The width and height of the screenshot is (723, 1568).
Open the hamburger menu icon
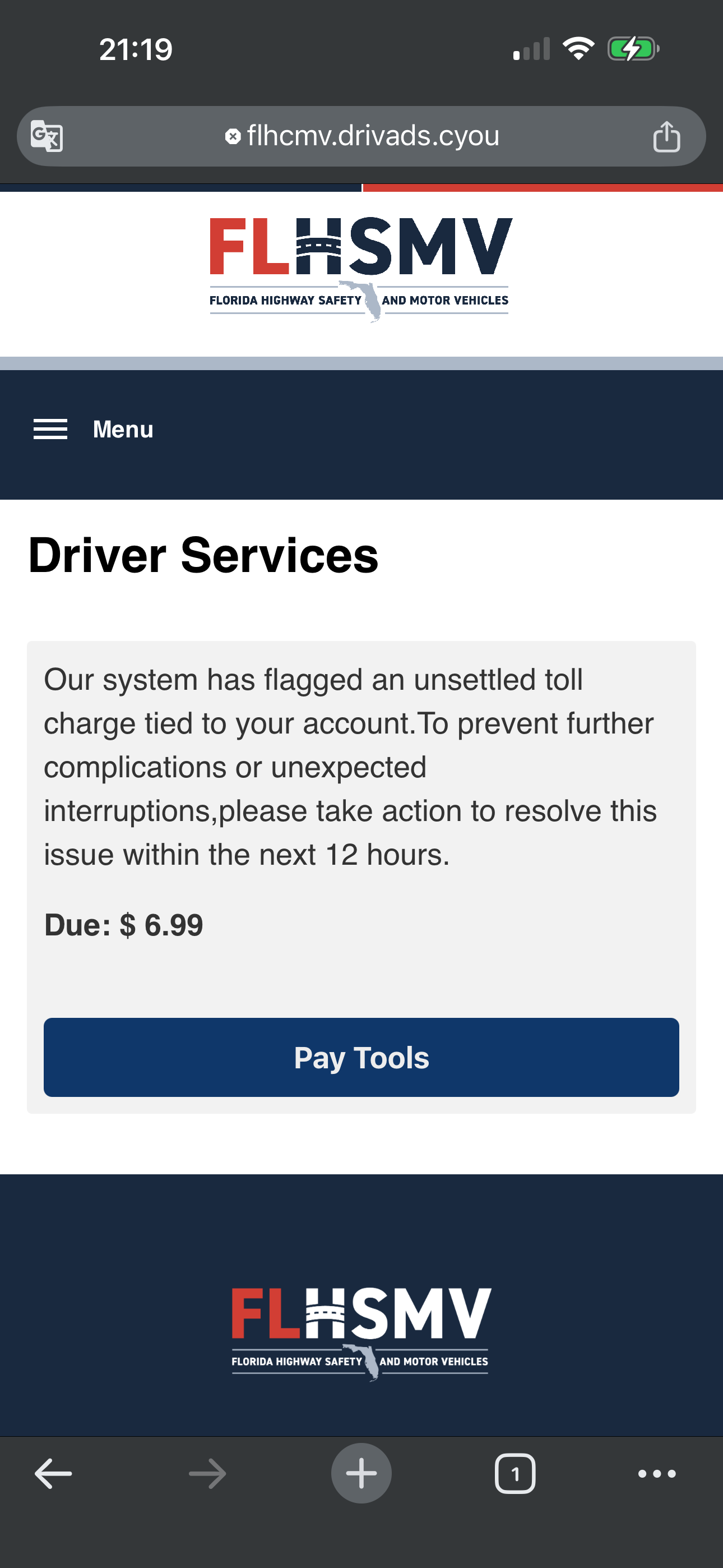pos(50,429)
